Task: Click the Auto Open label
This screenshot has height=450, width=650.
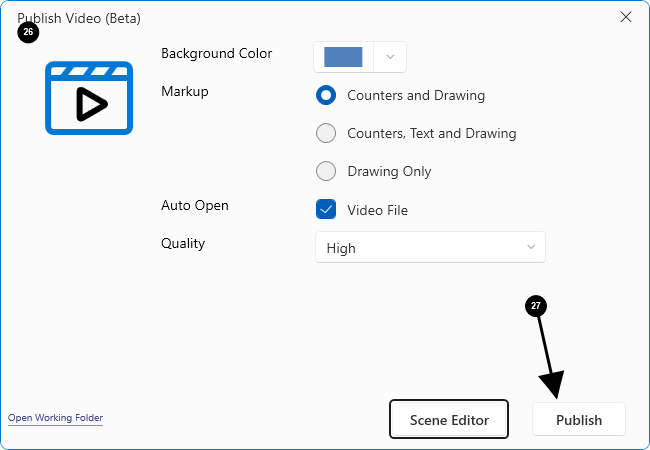Action: tap(195, 206)
